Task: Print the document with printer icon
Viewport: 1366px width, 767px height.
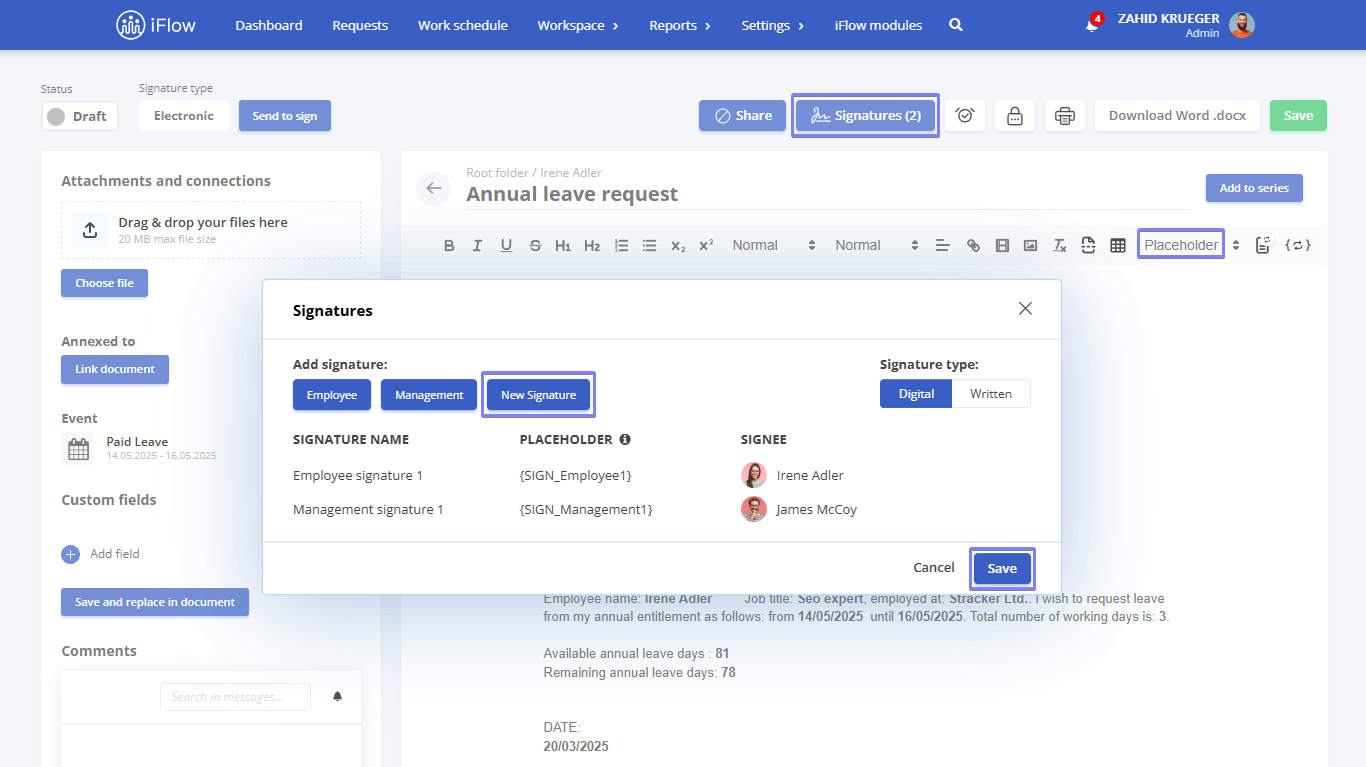Action: 1065,115
